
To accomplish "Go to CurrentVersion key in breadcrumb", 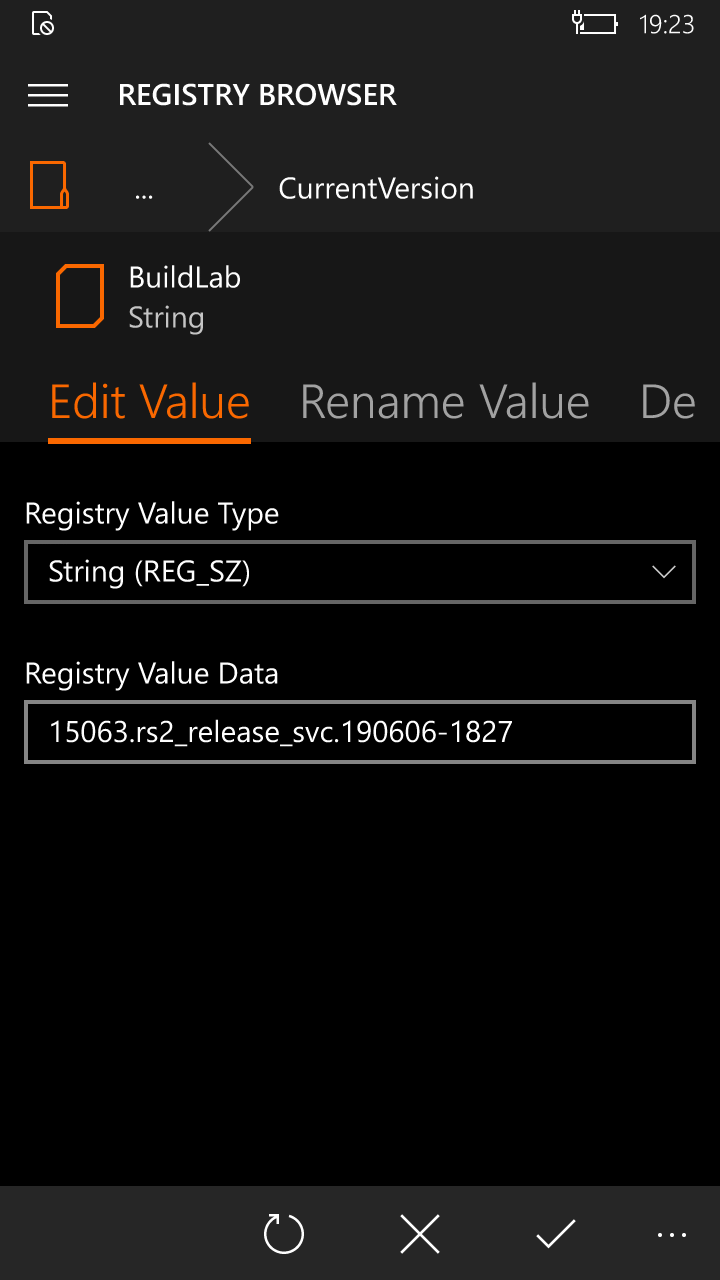I will 376,188.
